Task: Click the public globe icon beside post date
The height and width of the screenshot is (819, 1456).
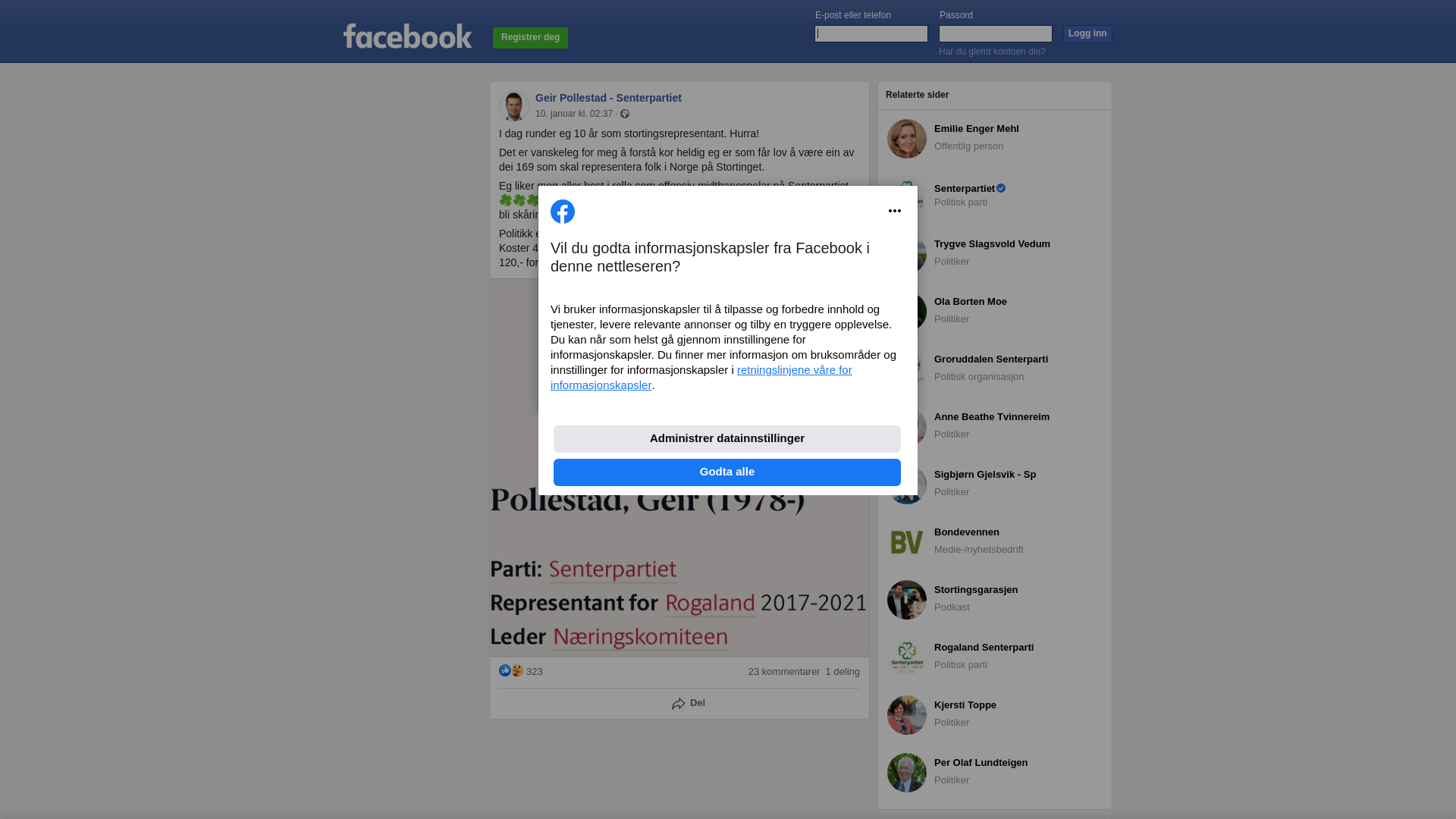Action: tap(625, 114)
